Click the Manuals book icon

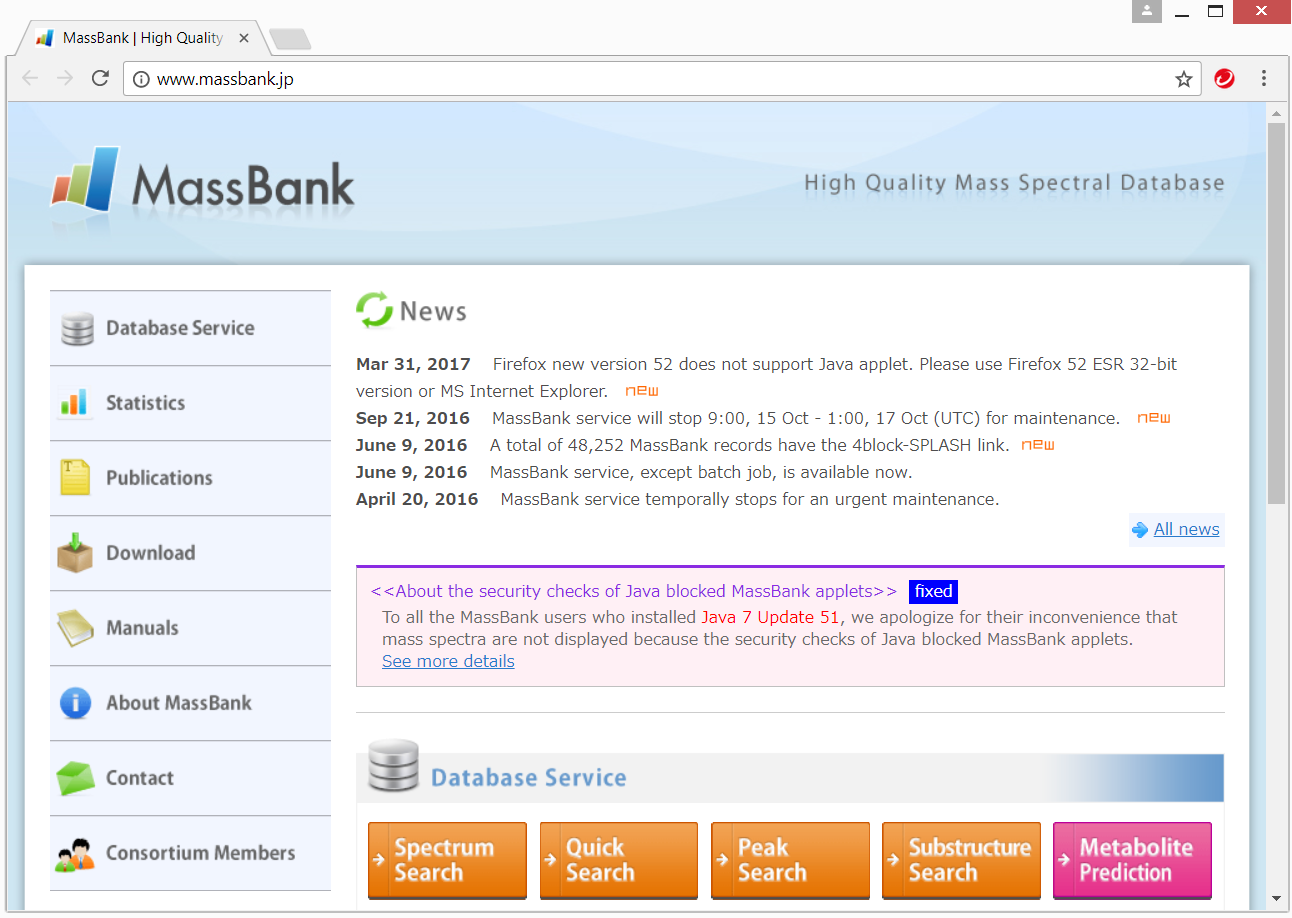click(75, 629)
